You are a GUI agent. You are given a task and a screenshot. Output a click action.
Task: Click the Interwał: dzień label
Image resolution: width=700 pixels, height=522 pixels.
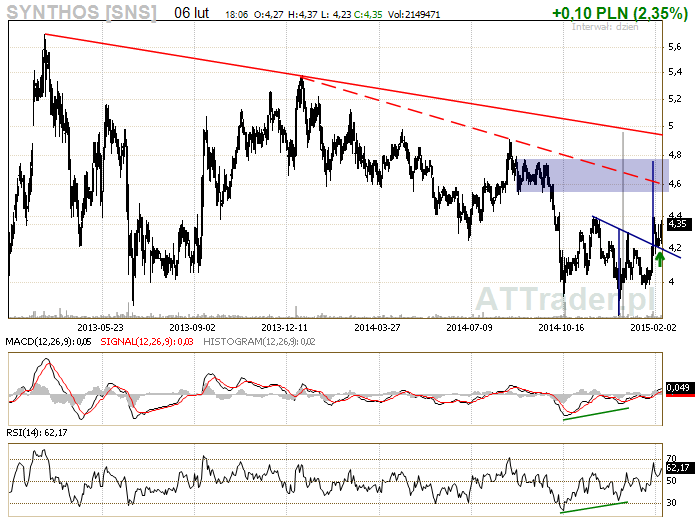click(x=605, y=27)
